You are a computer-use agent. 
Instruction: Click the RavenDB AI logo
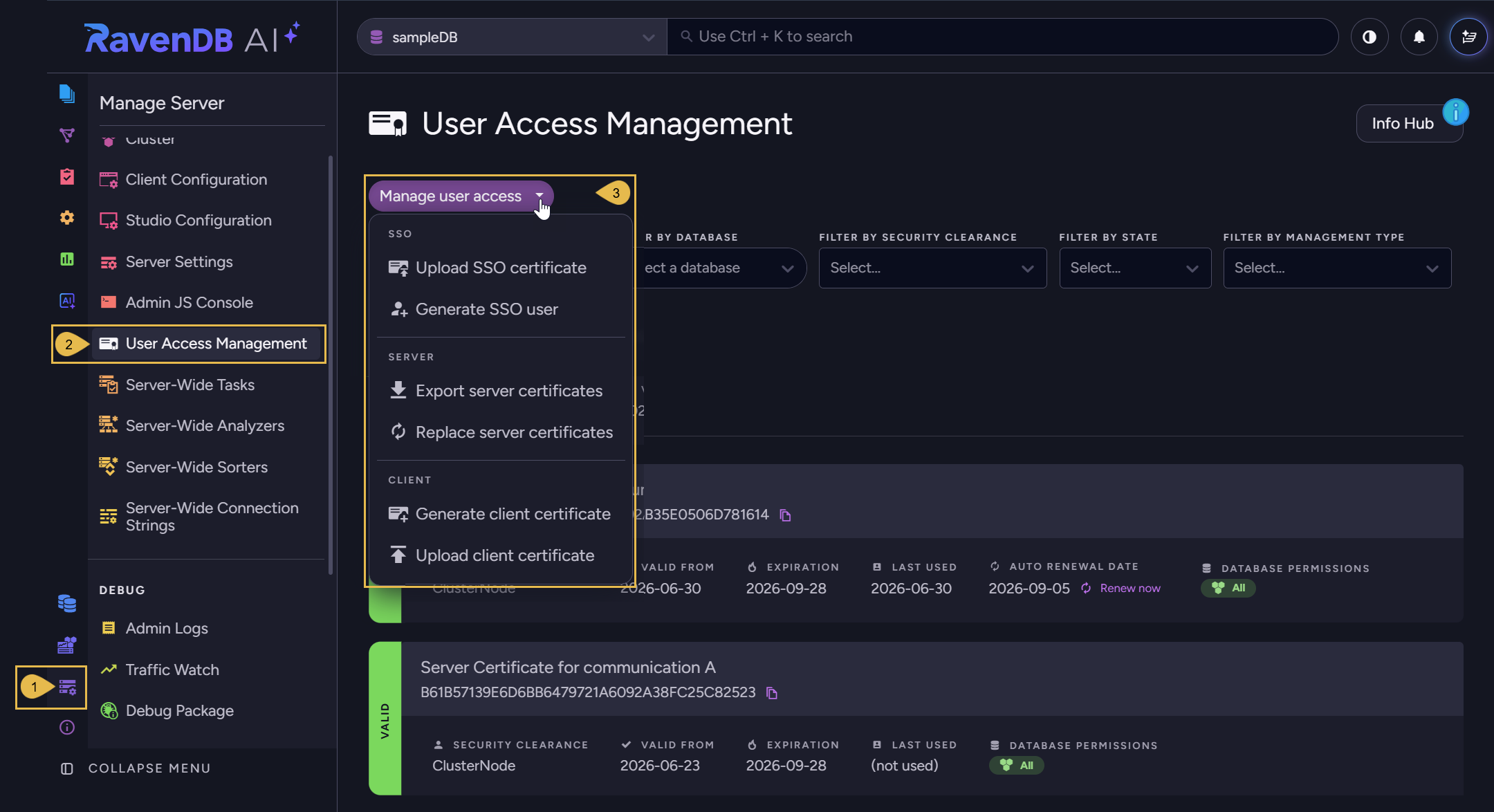click(x=192, y=38)
